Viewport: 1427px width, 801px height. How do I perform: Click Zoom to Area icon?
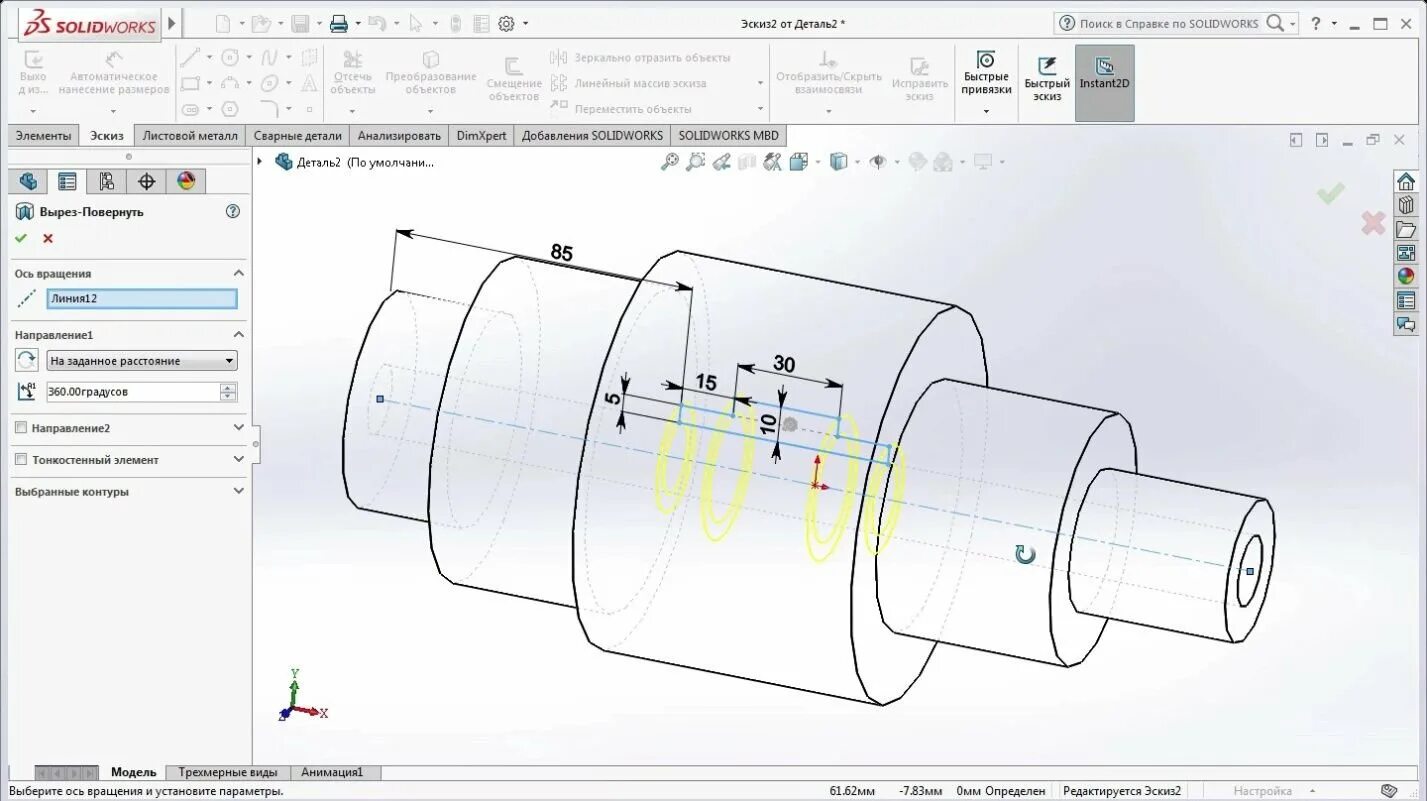[x=695, y=161]
